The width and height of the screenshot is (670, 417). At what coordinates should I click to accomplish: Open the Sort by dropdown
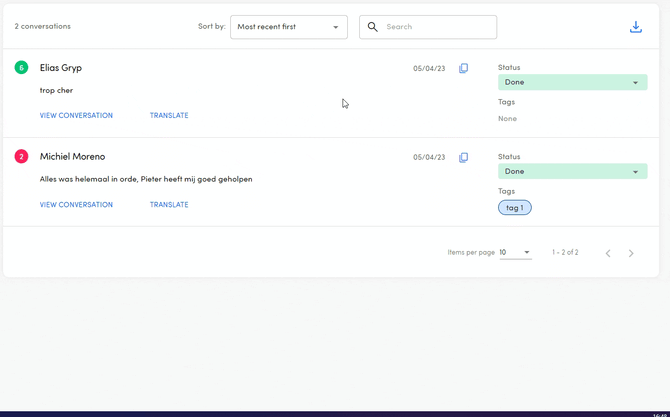288,27
